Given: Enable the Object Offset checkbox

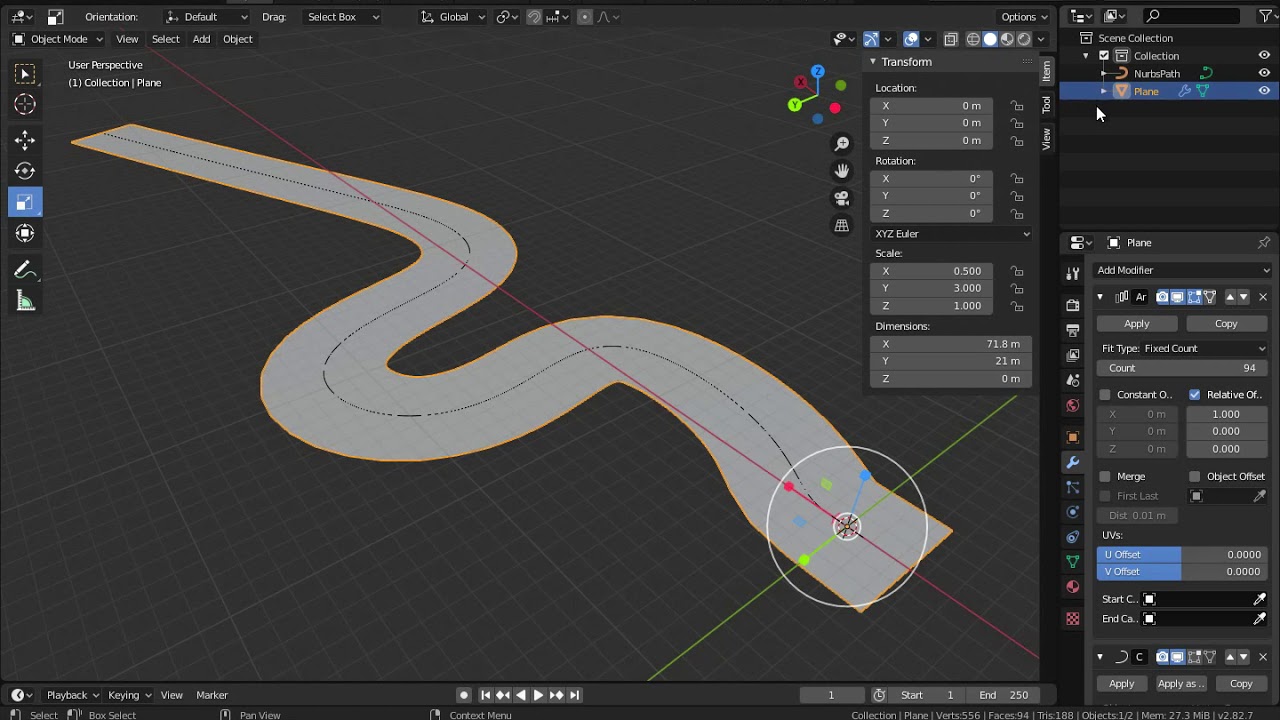Looking at the screenshot, I should click(1195, 477).
